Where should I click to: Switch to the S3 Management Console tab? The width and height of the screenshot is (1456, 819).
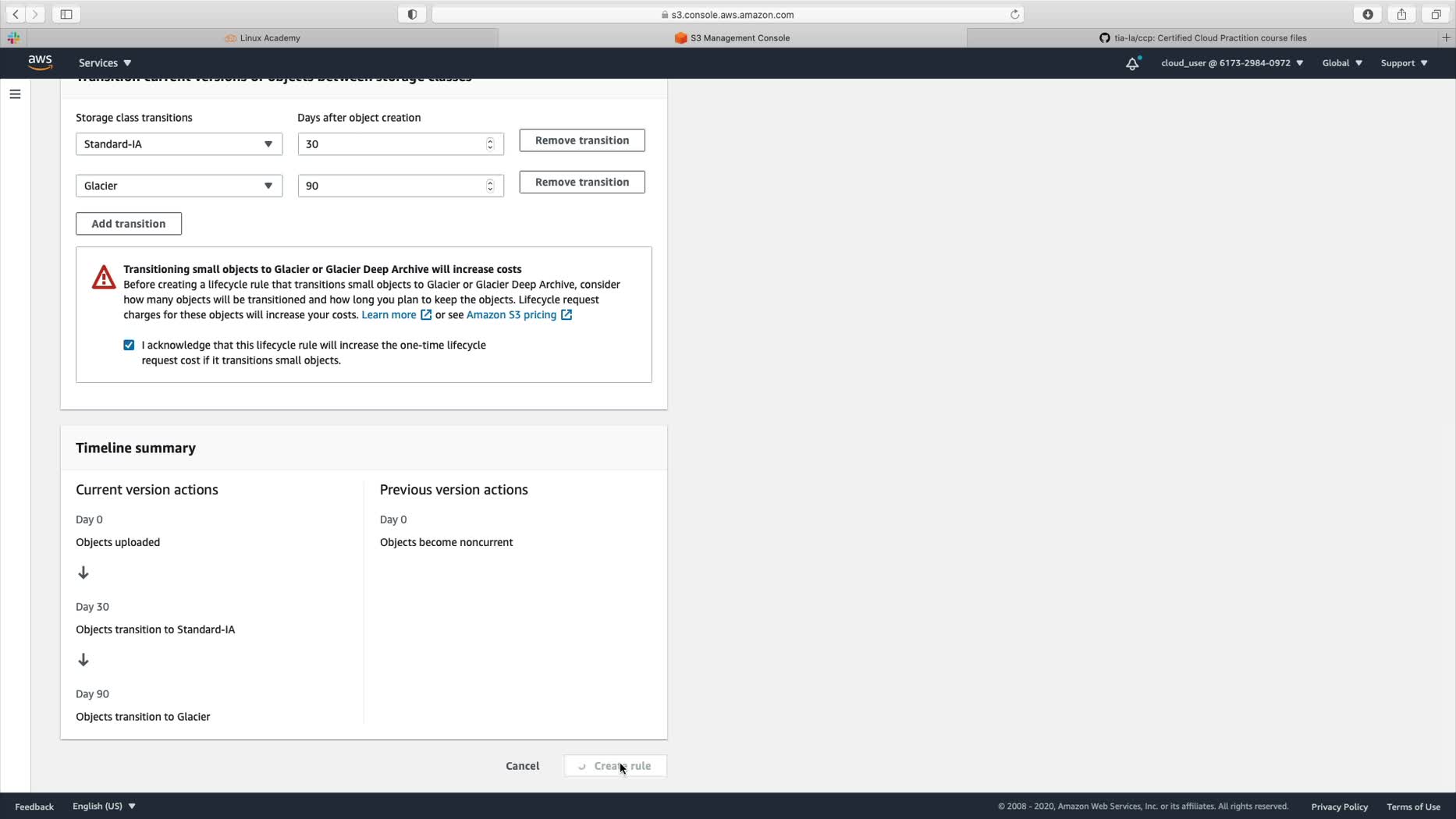[x=732, y=37]
